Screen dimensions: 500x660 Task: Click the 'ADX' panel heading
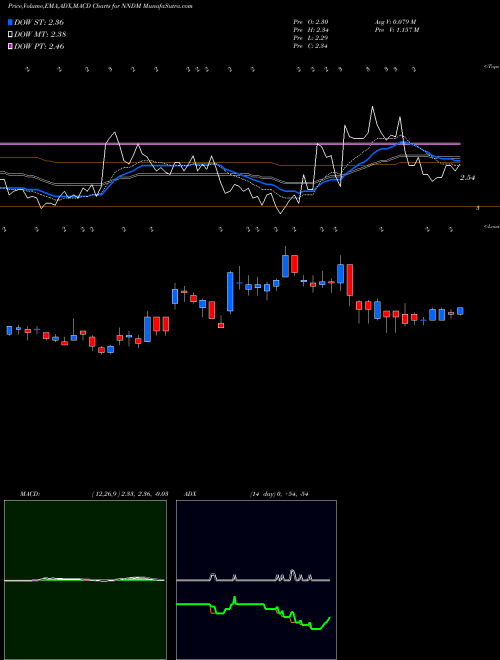pos(191,494)
